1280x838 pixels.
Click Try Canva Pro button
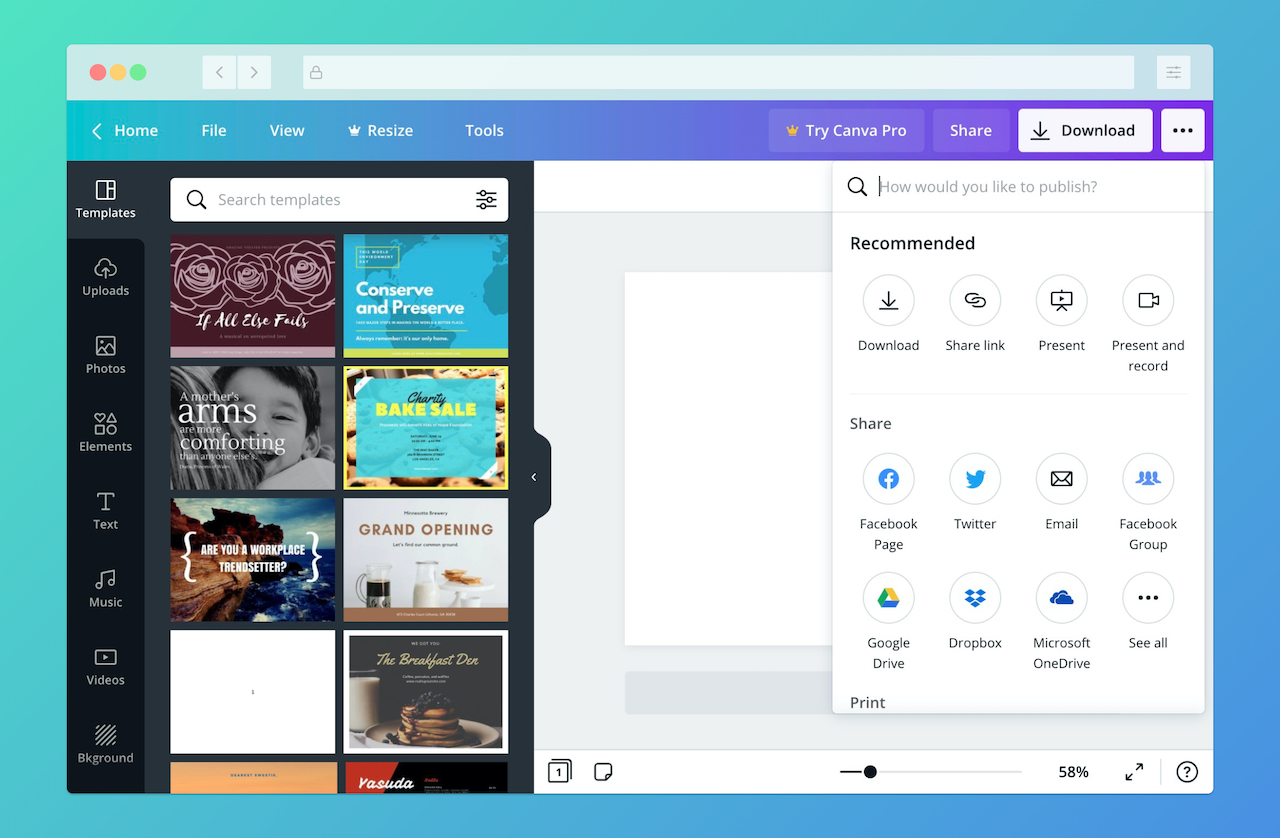(847, 130)
